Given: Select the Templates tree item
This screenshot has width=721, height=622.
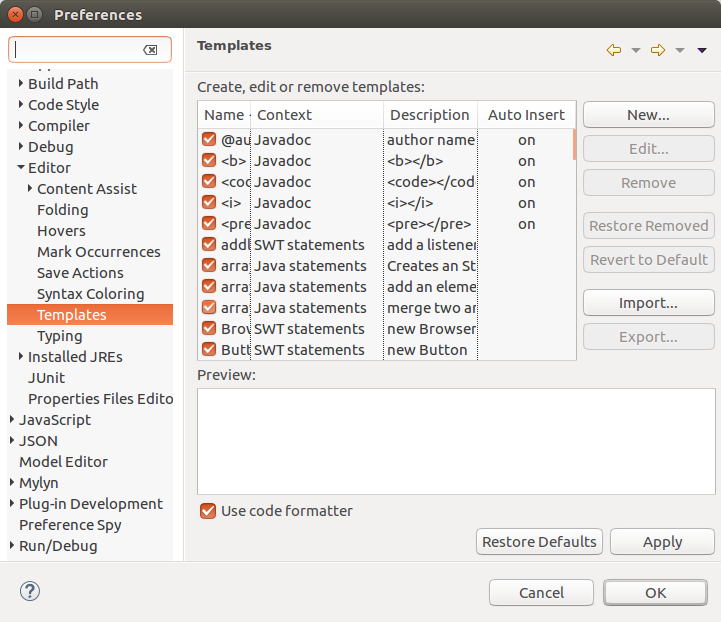Looking at the screenshot, I should 90,315.
